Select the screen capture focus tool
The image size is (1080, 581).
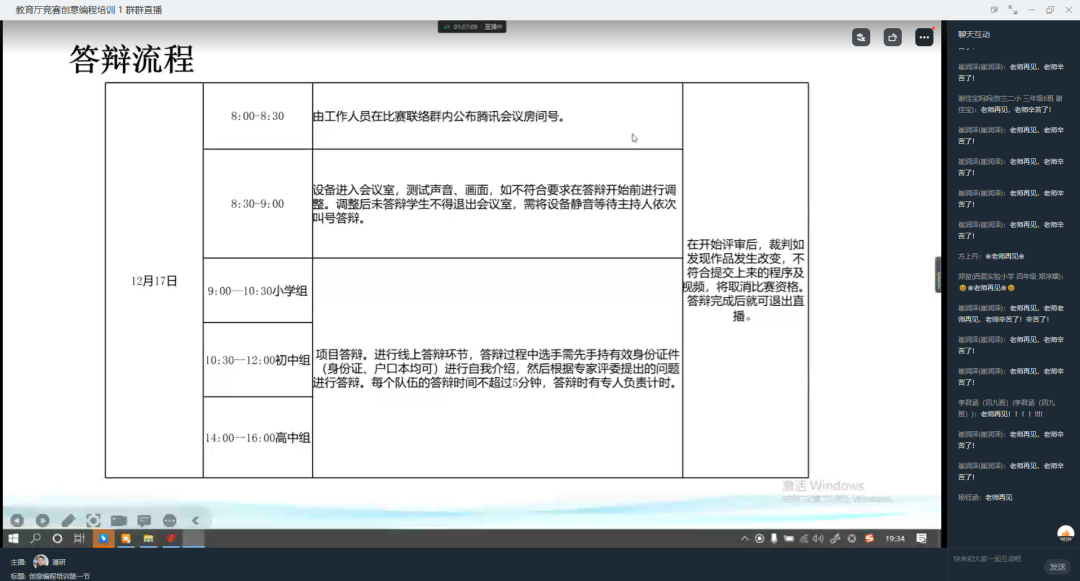pos(94,520)
